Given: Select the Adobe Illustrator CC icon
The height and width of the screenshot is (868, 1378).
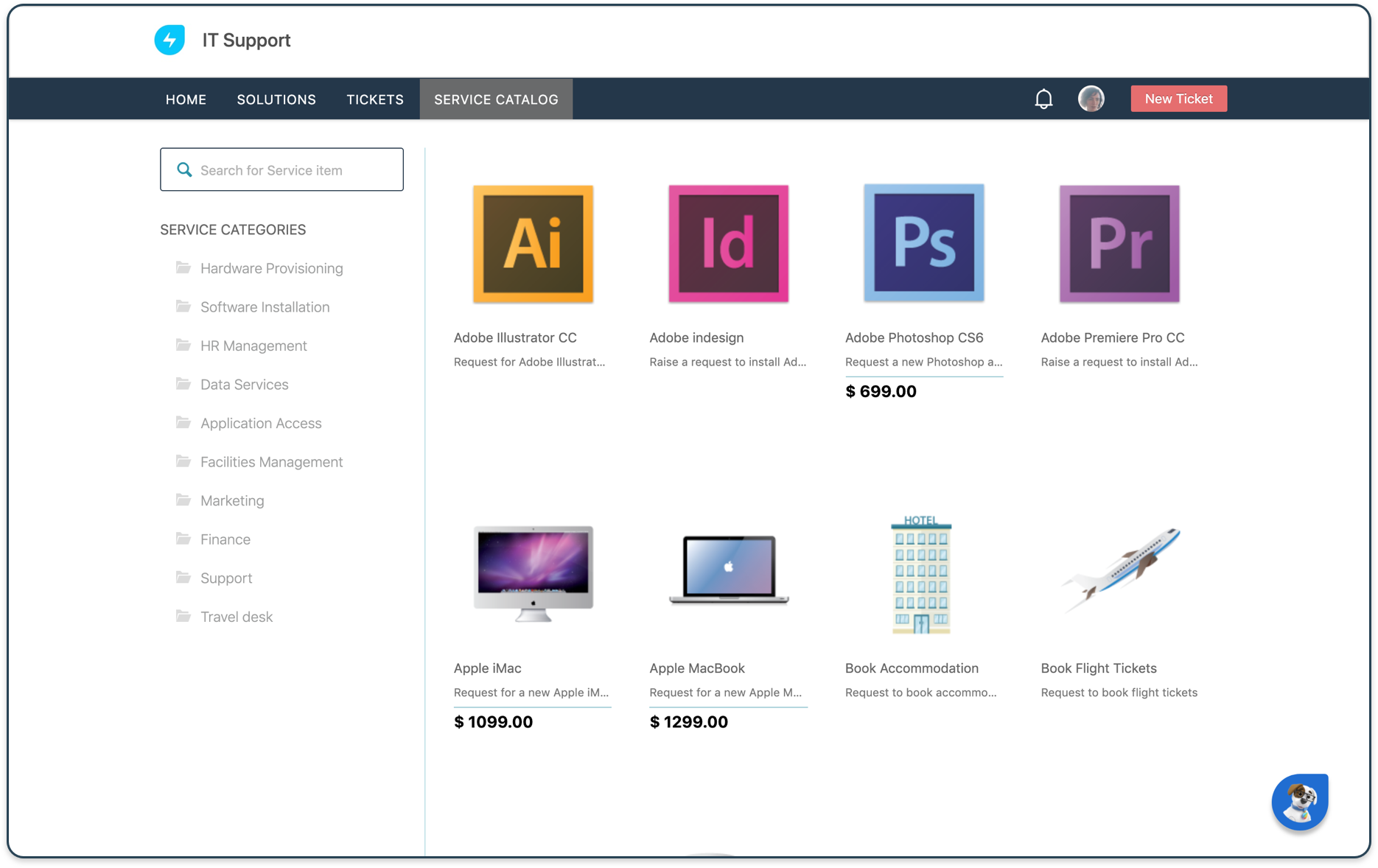Looking at the screenshot, I should pos(533,244).
